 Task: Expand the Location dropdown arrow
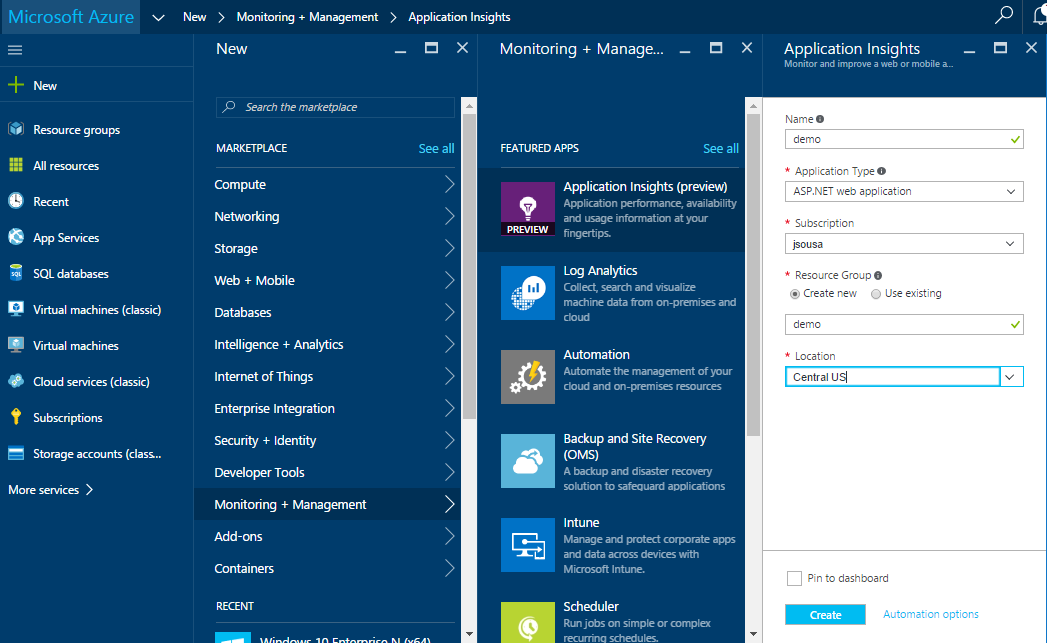[x=1011, y=377]
